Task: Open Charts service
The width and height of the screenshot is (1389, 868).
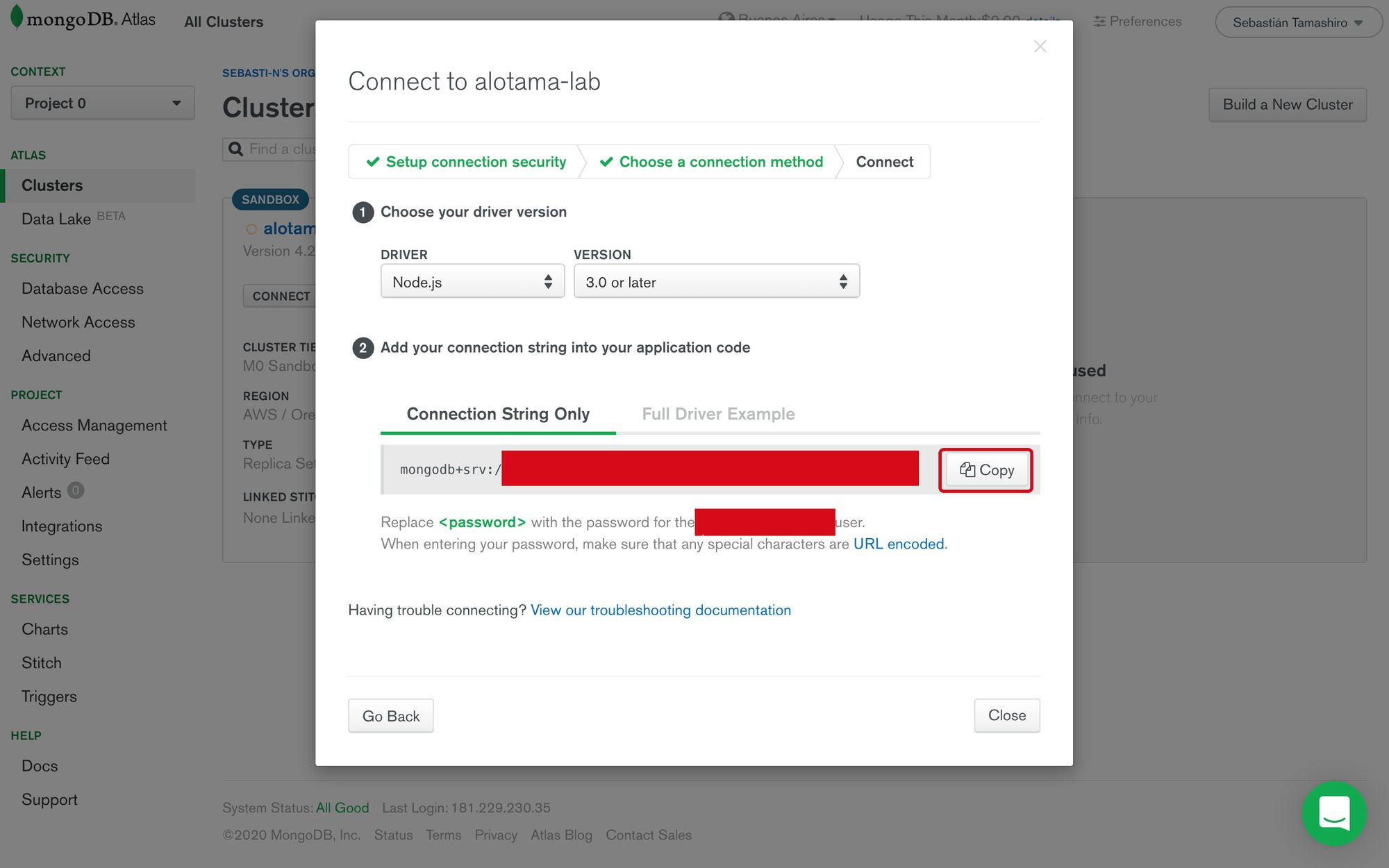Action: 44,629
